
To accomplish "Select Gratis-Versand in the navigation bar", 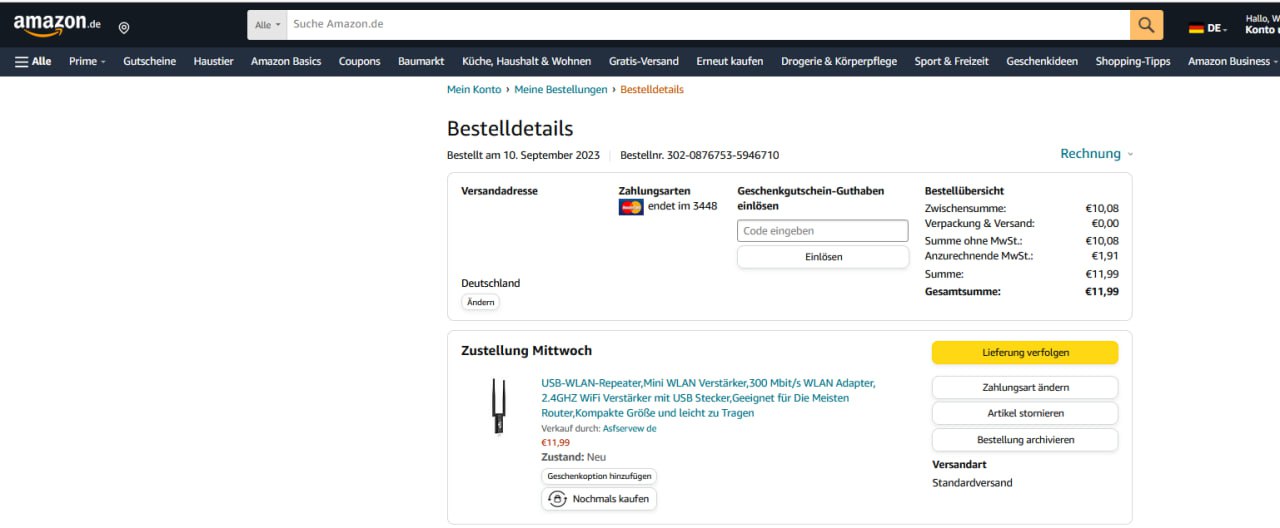I will click(x=643, y=61).
